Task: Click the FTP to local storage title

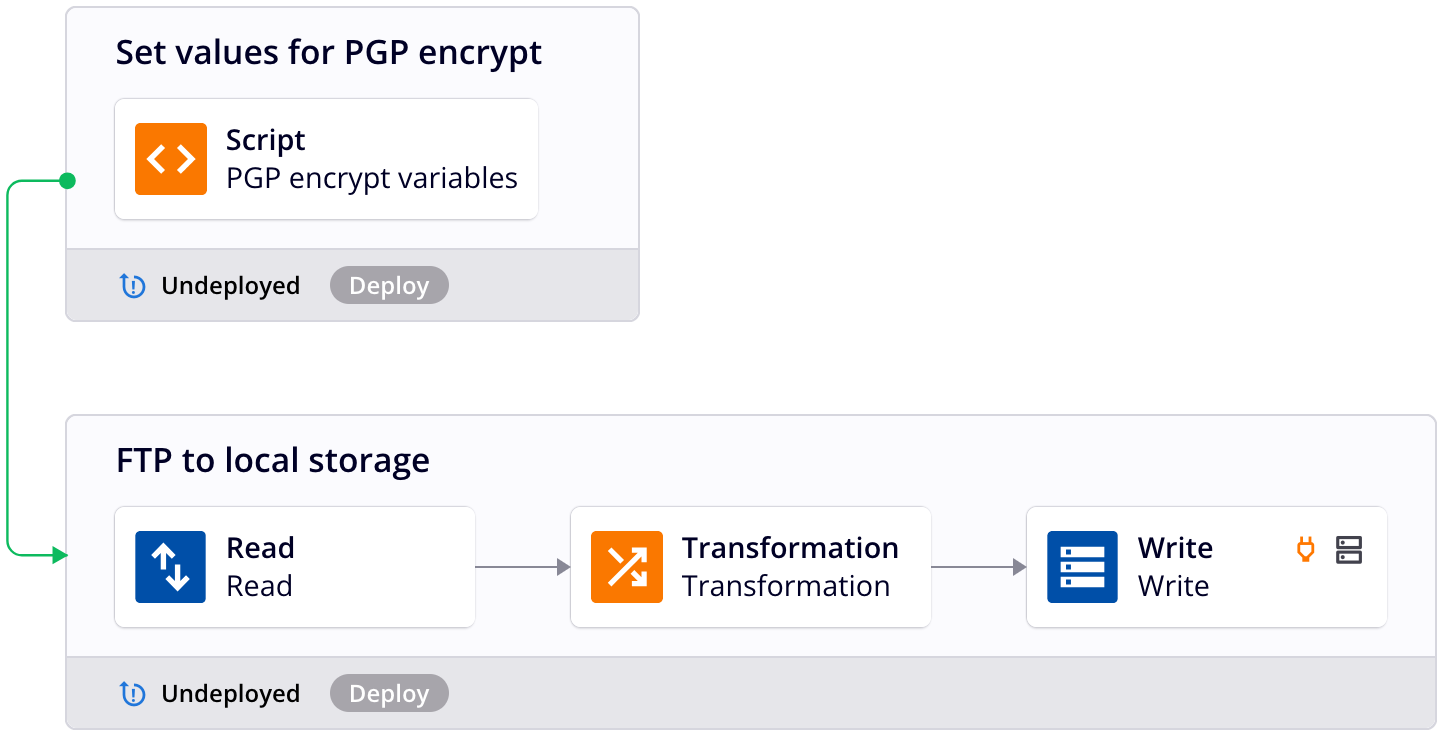Action: (272, 461)
